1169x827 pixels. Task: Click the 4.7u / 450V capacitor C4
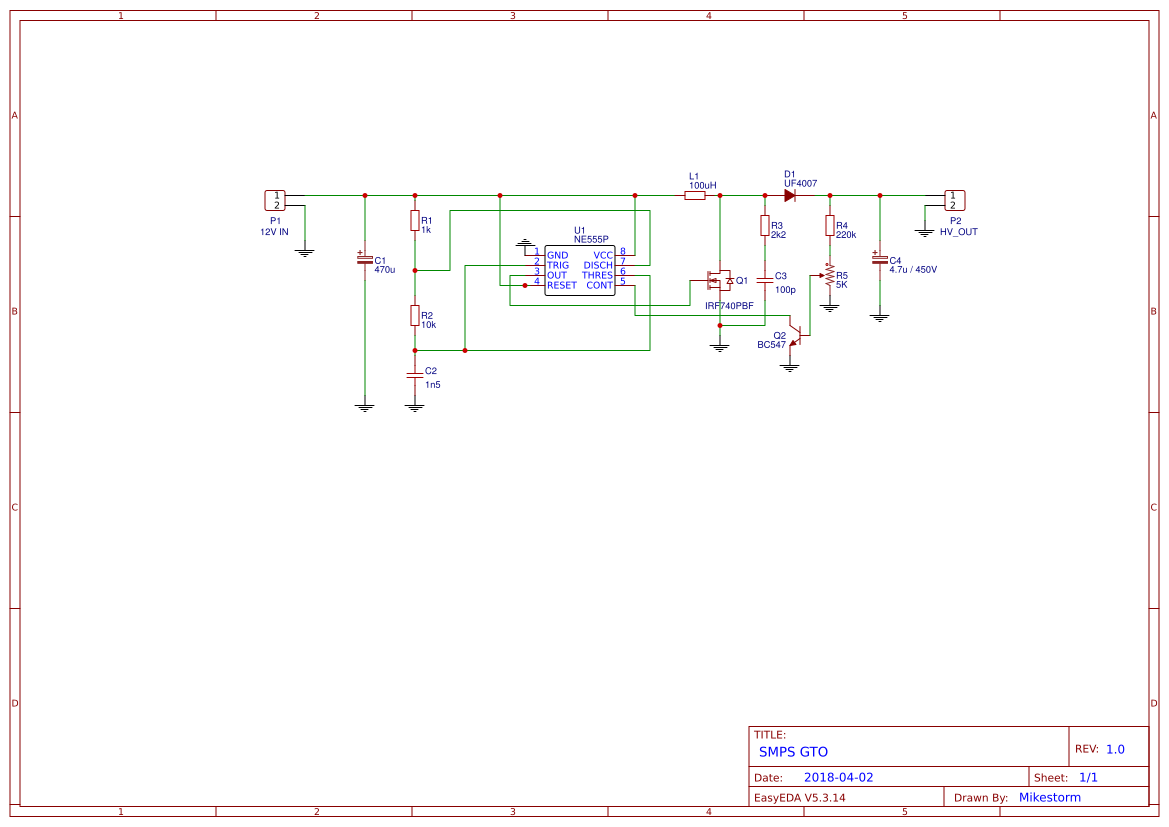[880, 259]
